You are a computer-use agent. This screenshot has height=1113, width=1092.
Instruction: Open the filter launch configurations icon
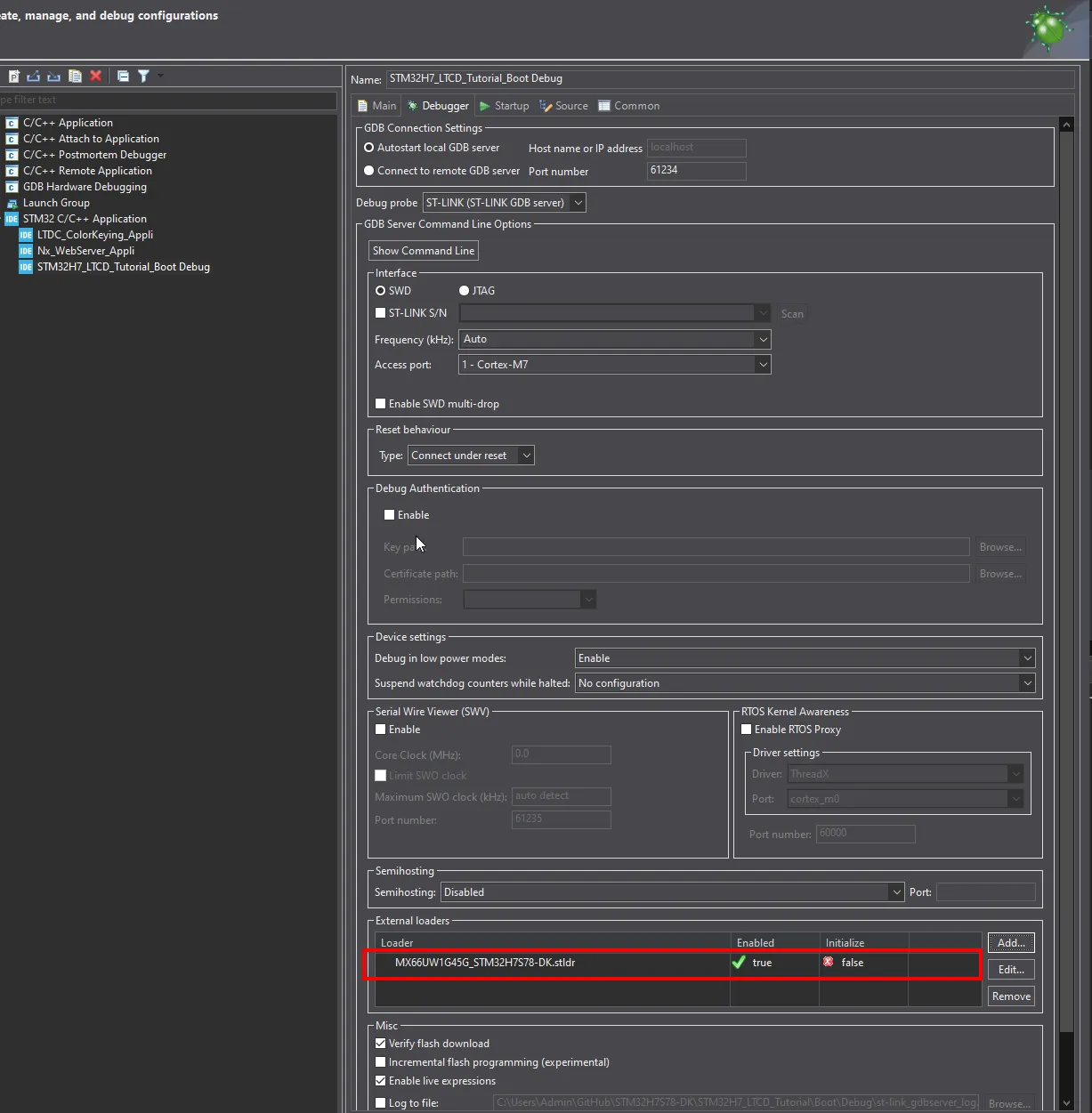pos(143,77)
